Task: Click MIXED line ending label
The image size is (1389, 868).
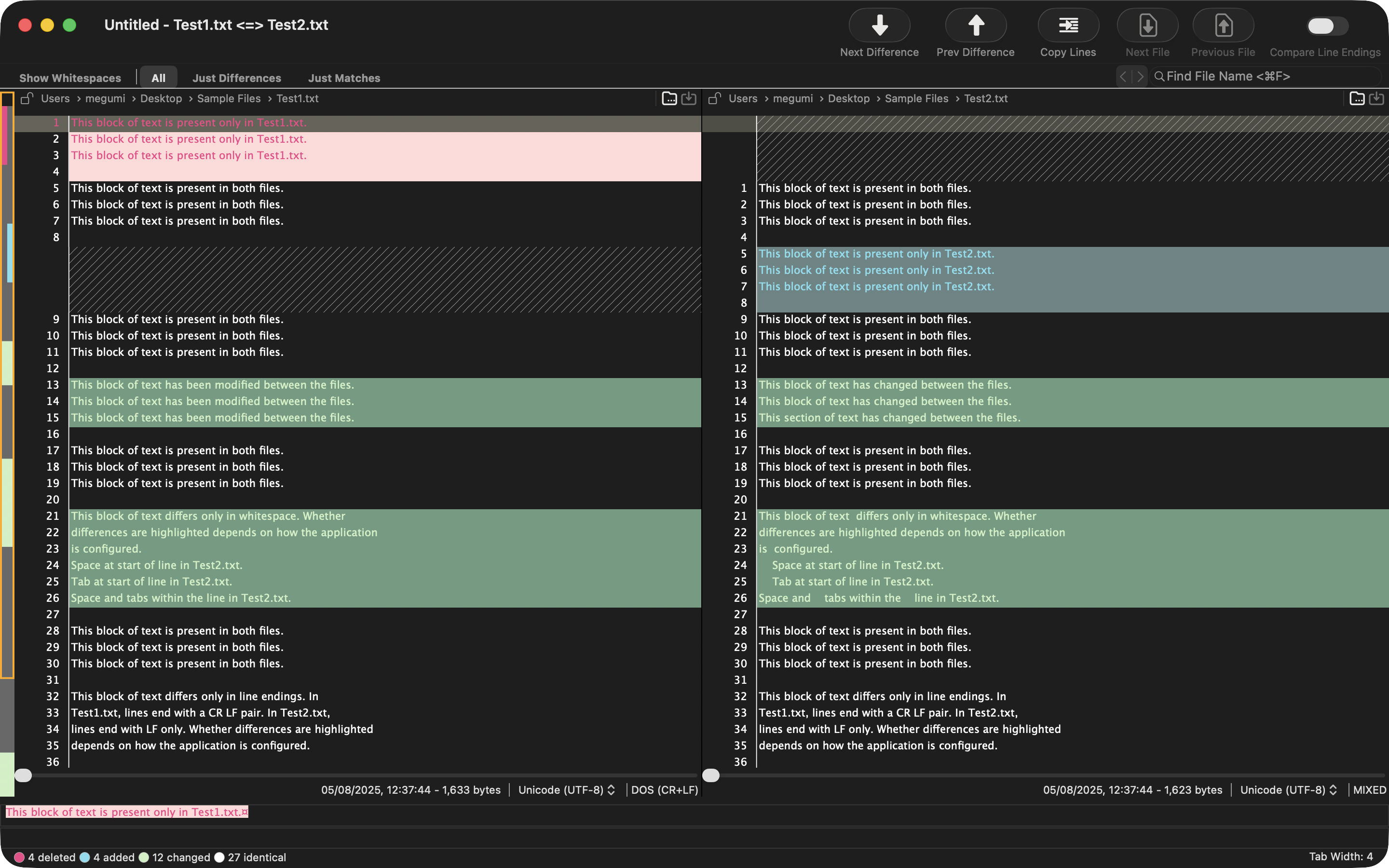Action: 1370,790
